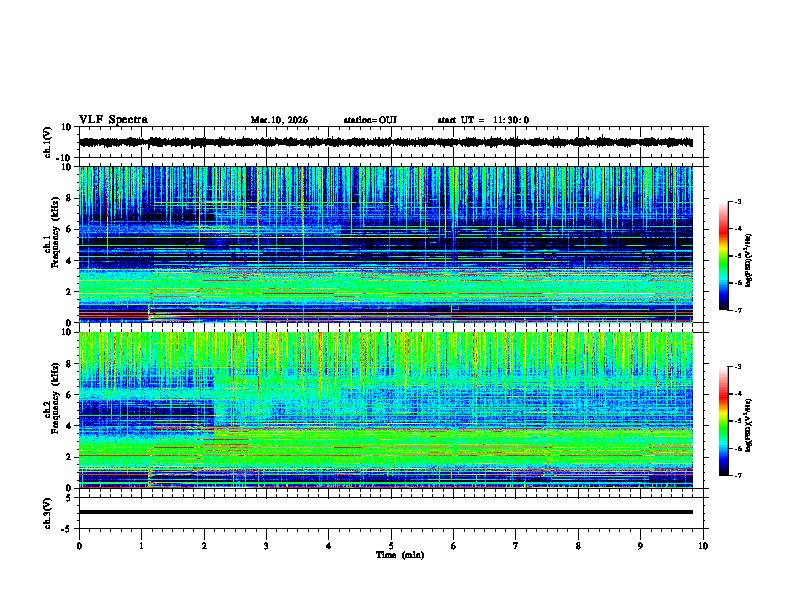Click time axis tick label "2"
This screenshot has width=792, height=612.
[204, 546]
